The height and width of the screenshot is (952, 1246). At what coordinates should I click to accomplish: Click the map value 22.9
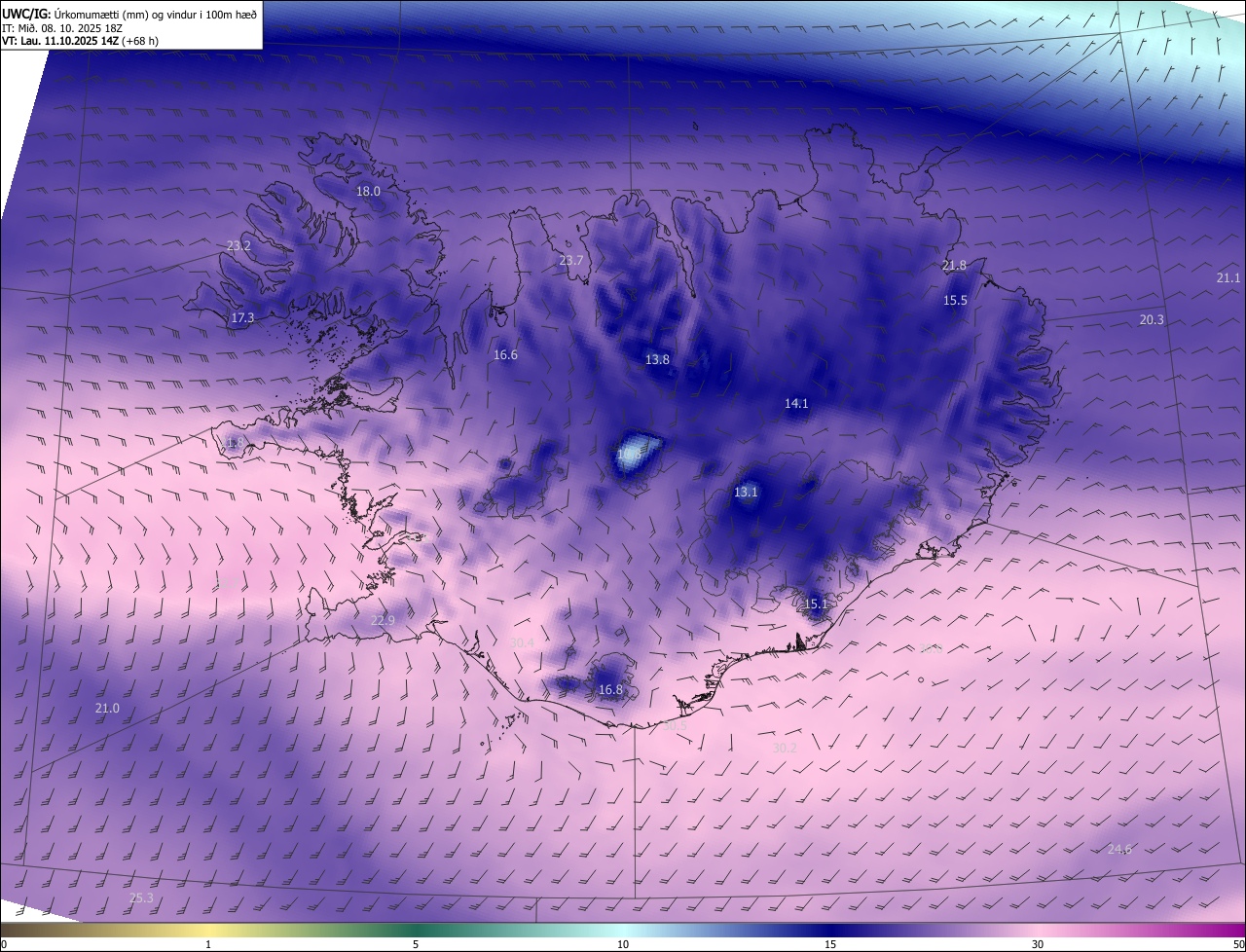[x=383, y=621]
